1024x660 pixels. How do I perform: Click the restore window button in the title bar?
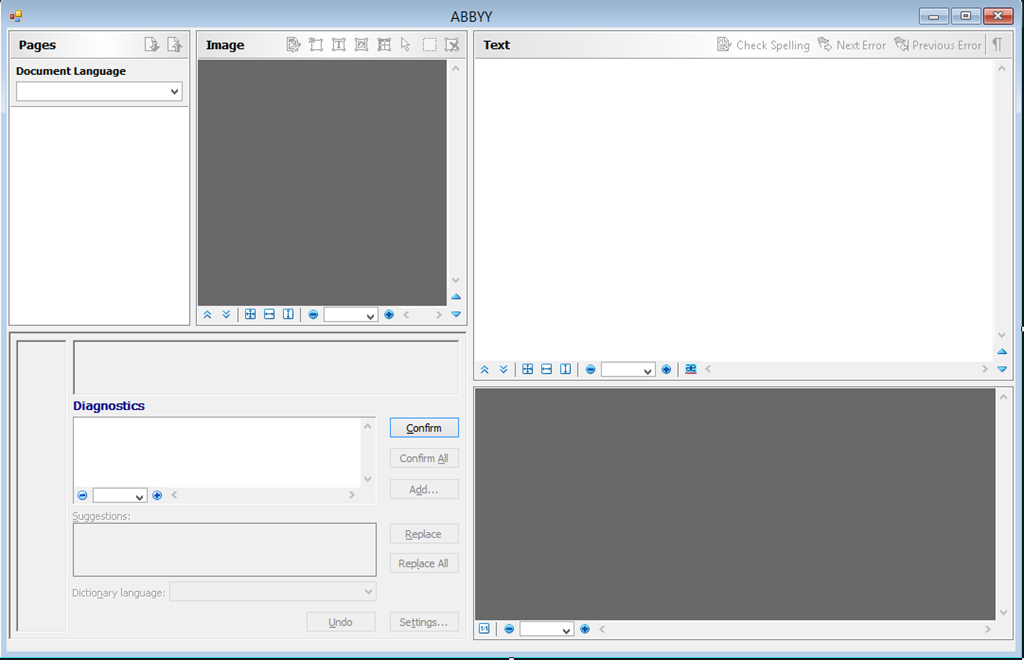click(965, 16)
